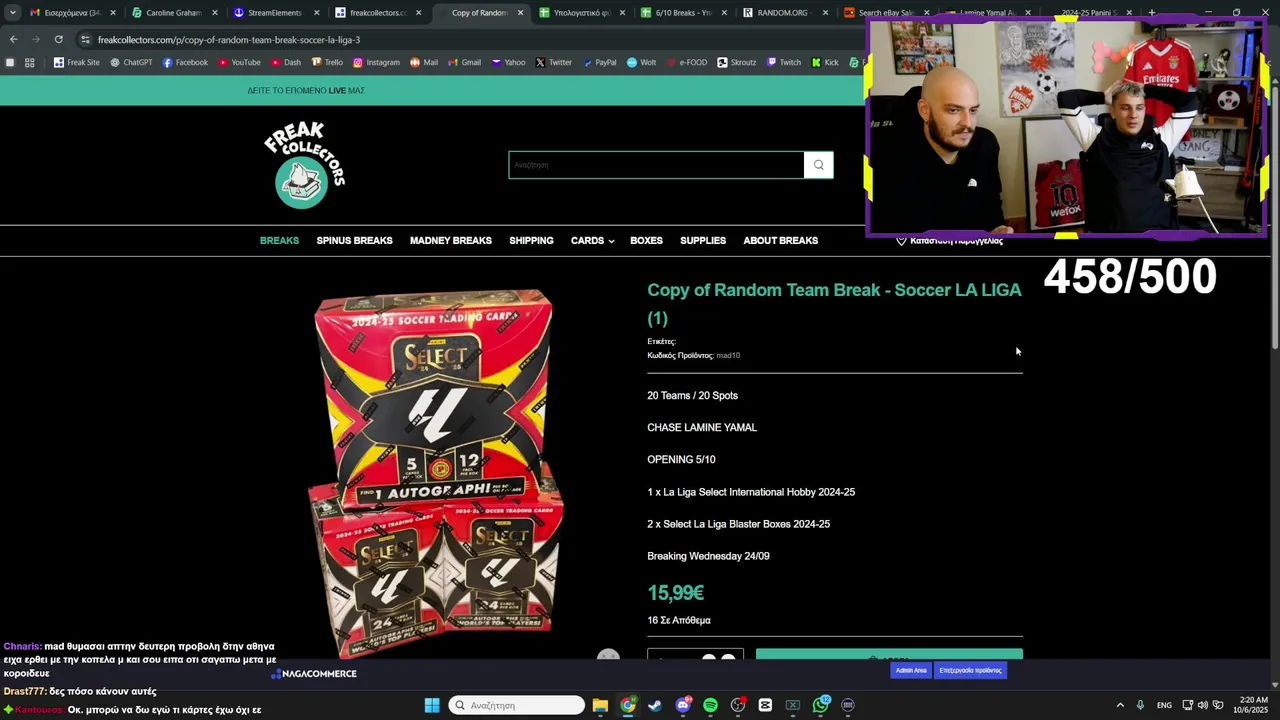Open Spotify from the taskbar
Image resolution: width=1280 pixels, height=720 pixels.
(710, 705)
